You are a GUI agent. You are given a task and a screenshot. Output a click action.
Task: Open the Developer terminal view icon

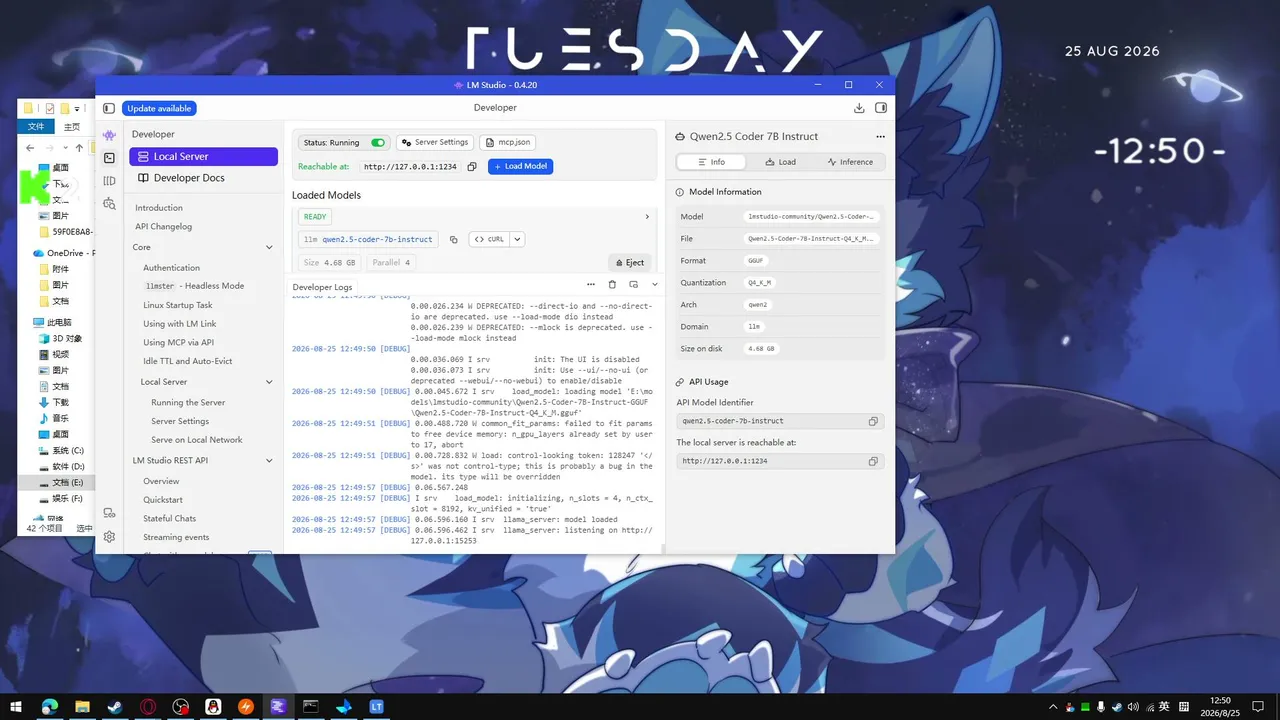[x=109, y=158]
